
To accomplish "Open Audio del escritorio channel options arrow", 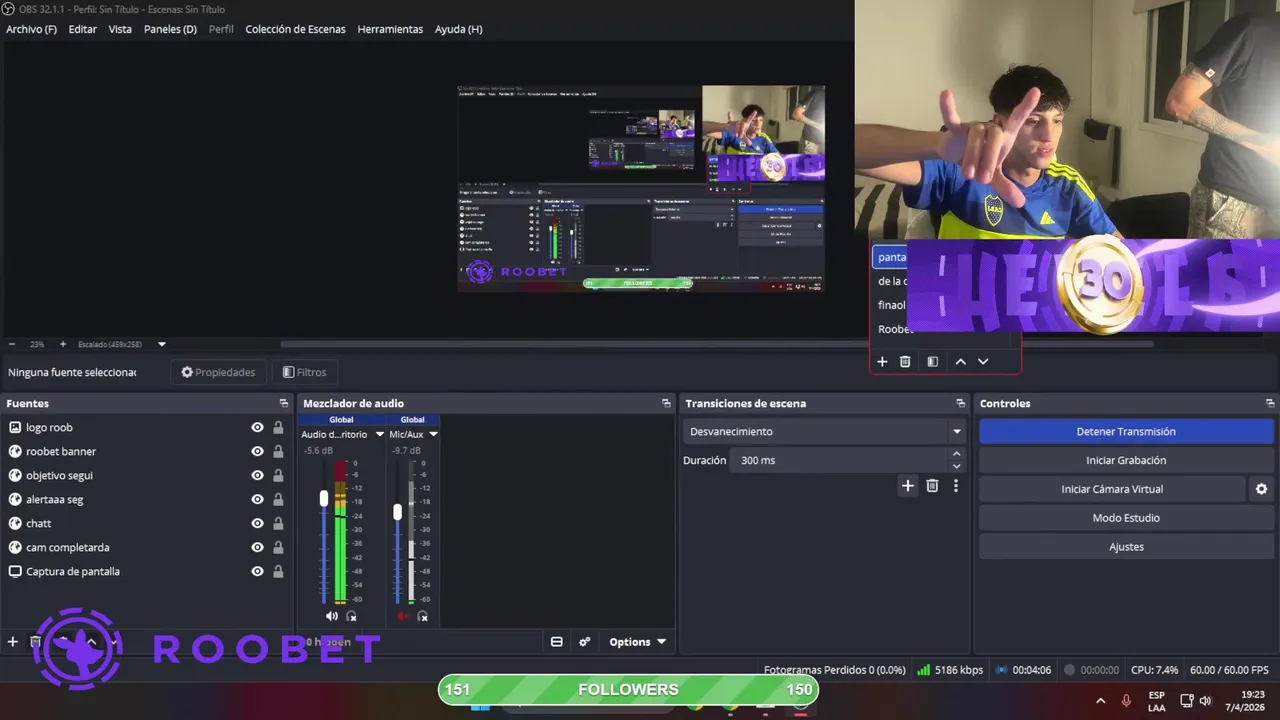I will point(379,434).
